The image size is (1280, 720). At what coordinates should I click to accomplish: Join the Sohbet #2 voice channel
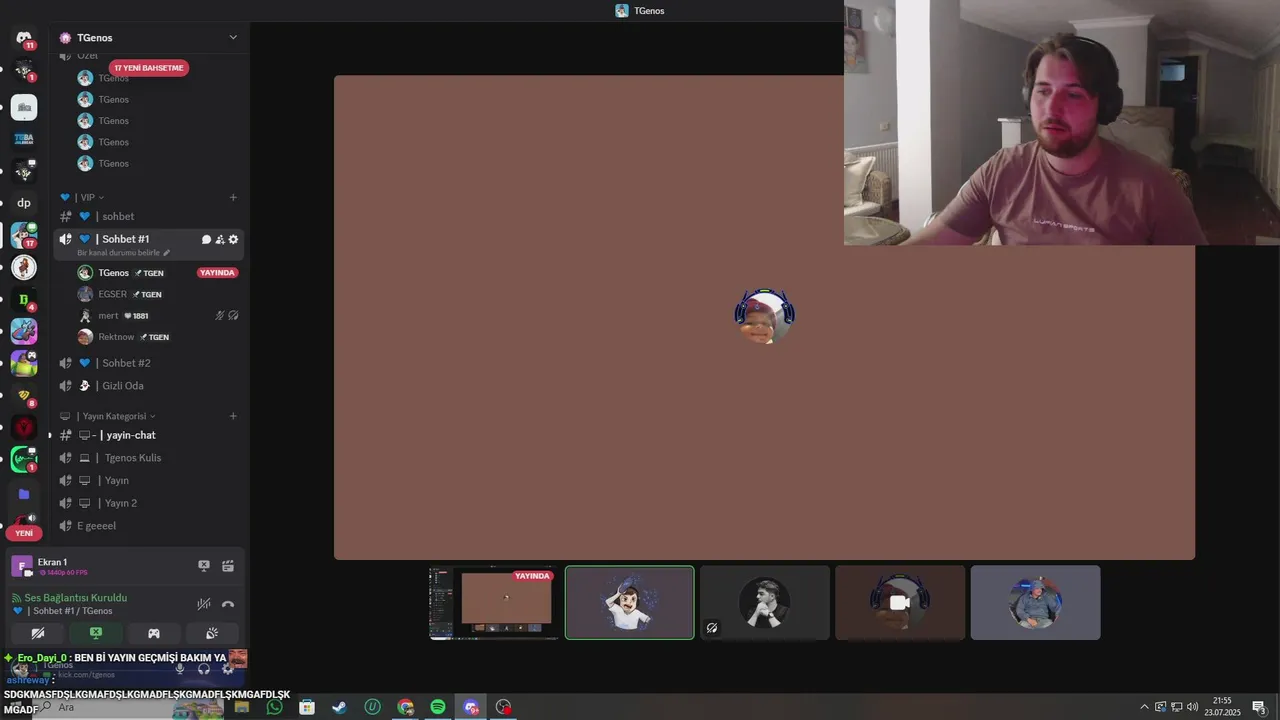click(149, 363)
